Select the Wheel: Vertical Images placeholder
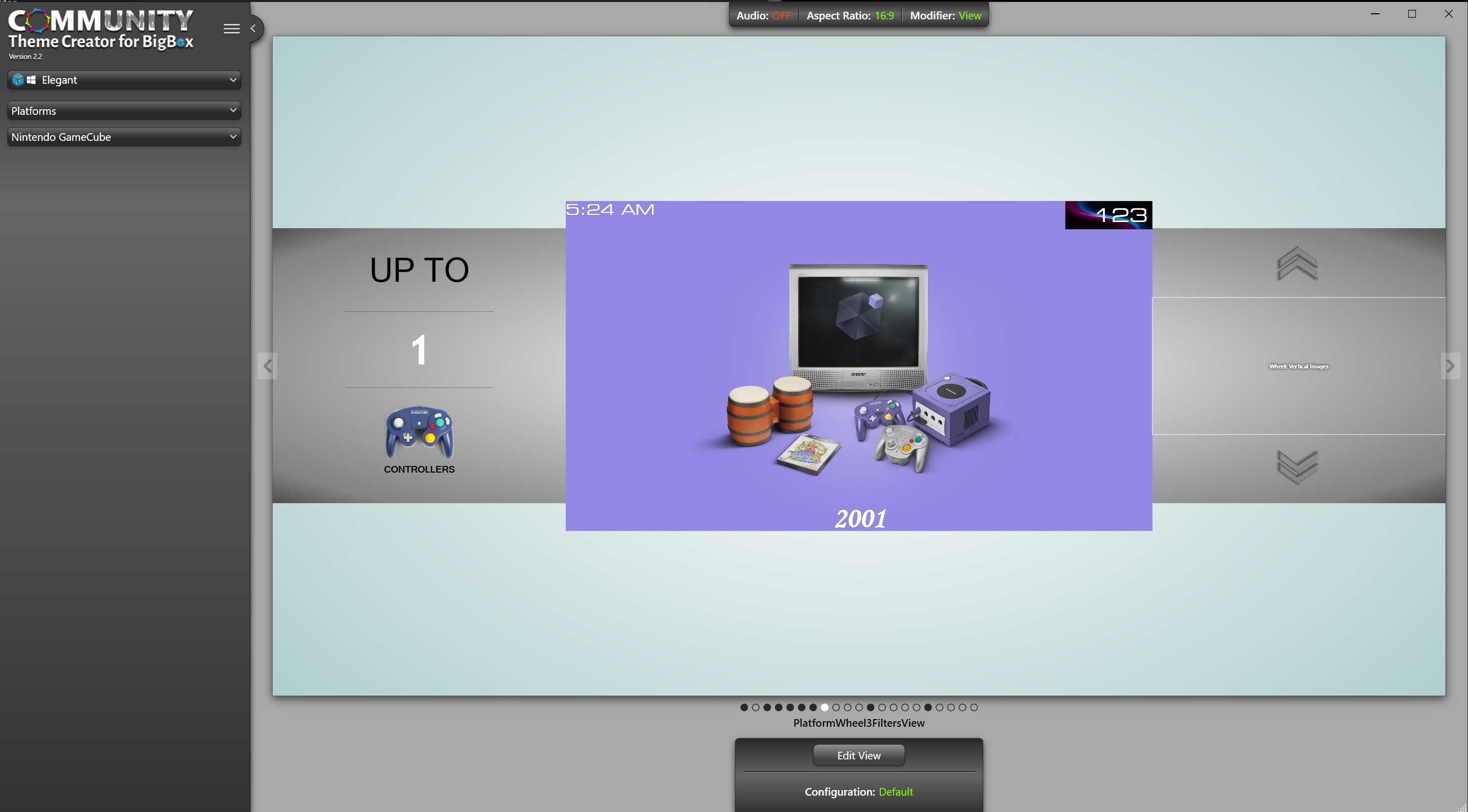This screenshot has height=812, width=1468. click(1299, 366)
